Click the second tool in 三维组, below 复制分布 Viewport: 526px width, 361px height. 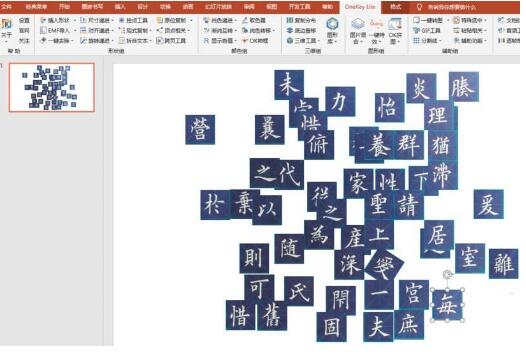(301, 31)
